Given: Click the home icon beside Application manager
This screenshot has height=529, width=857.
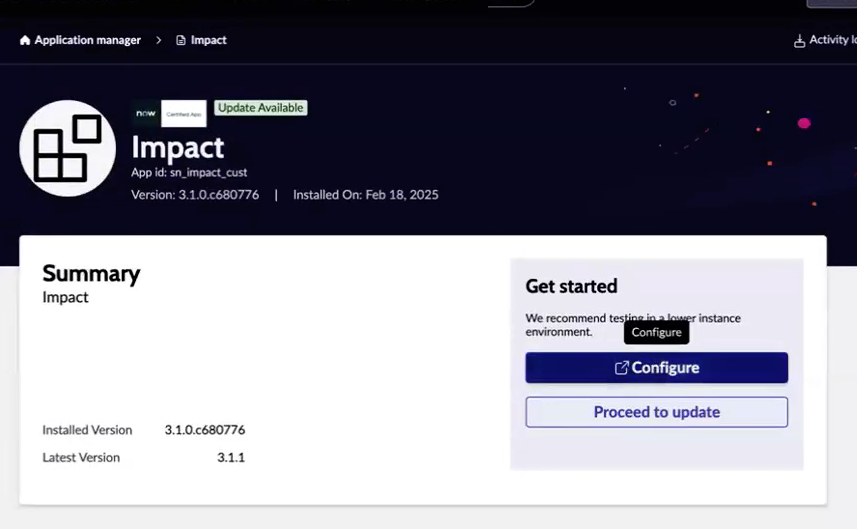Looking at the screenshot, I should 25,40.
